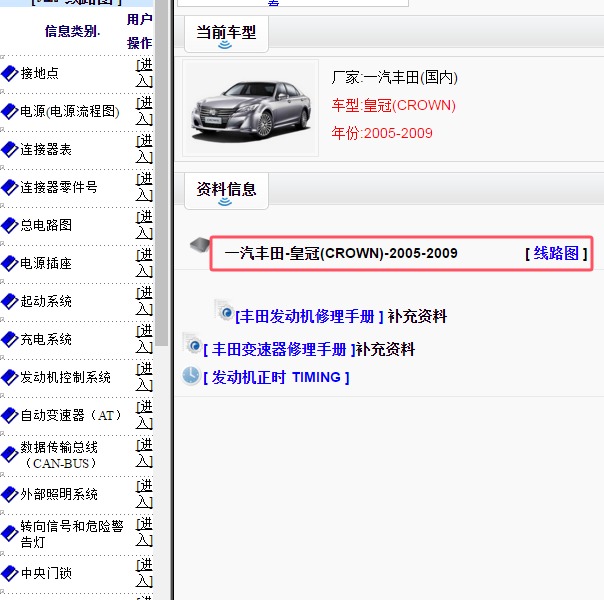Click the book icon beside 电源(电源流程图)

point(10,111)
